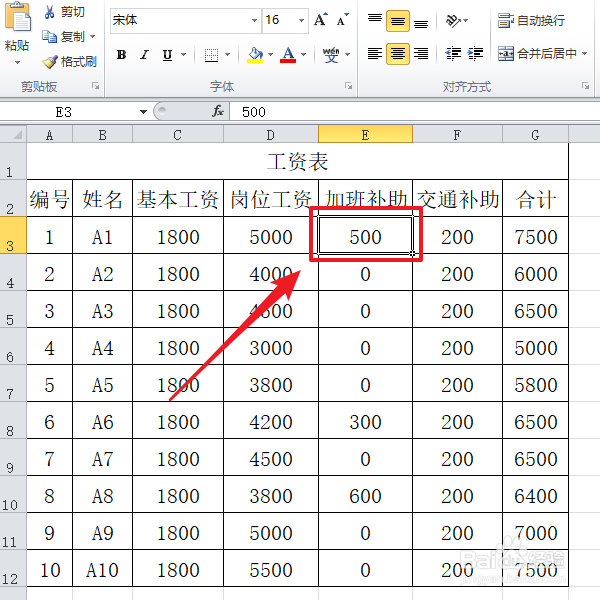600x600 pixels.
Task: Select column C header
Action: 178,134
